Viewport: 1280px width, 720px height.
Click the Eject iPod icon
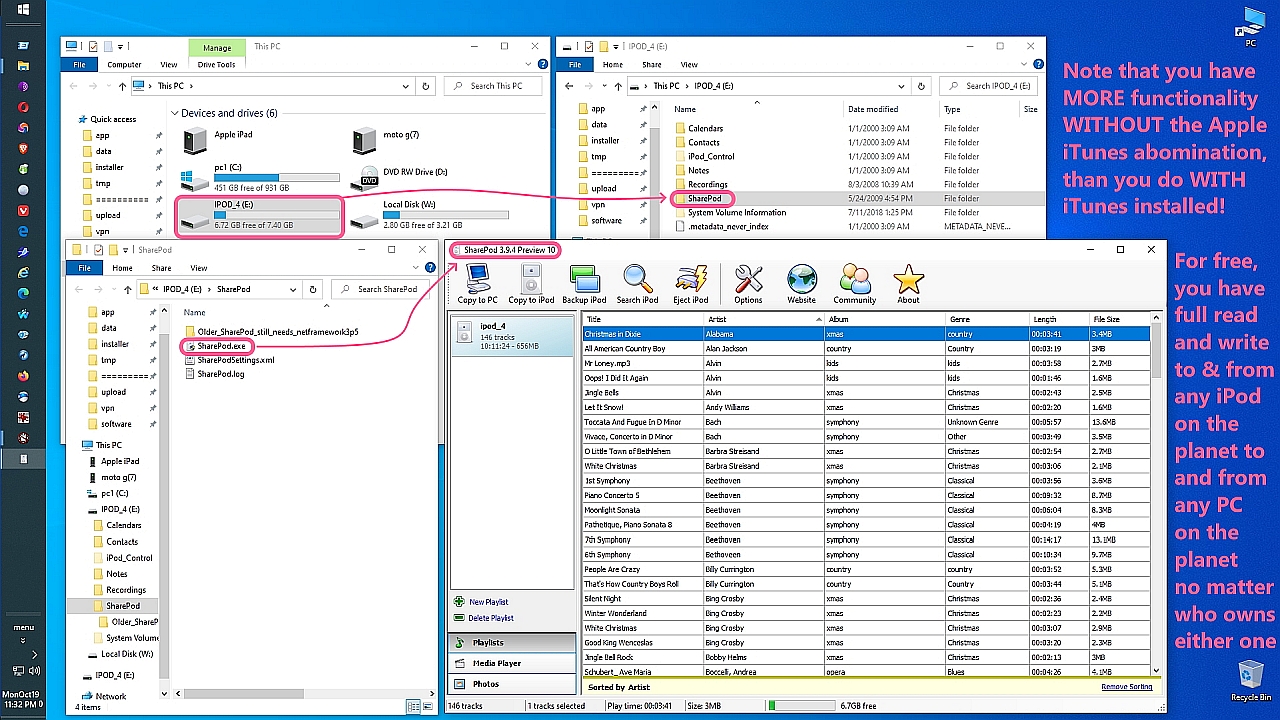pos(690,284)
